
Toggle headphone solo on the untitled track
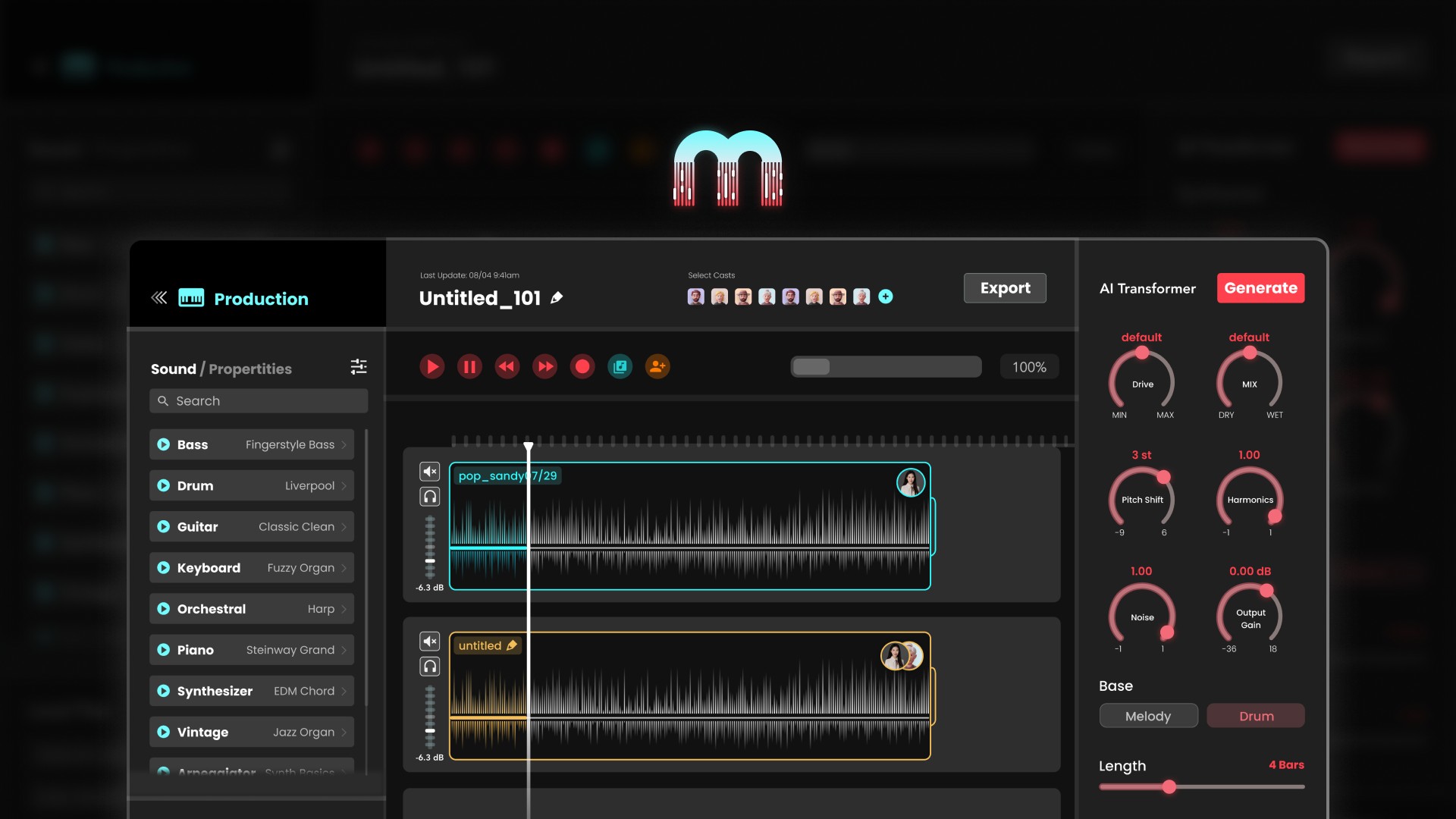(x=430, y=667)
